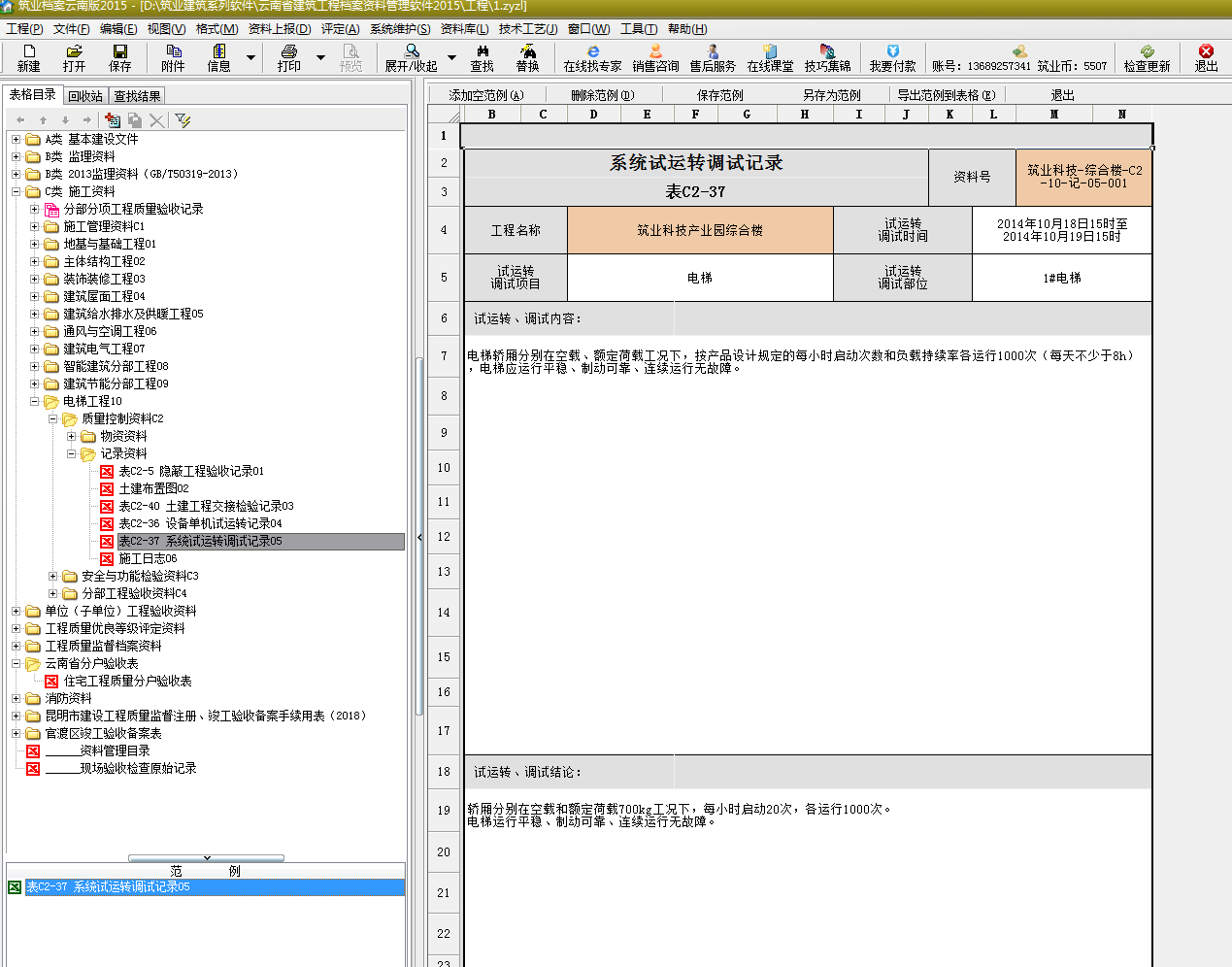
Task: Open 技巧集锦 tips collection icon
Action: coord(827,57)
